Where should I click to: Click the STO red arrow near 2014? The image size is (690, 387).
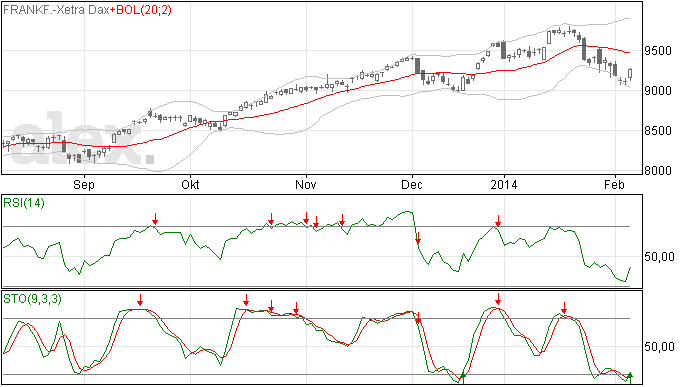point(498,299)
